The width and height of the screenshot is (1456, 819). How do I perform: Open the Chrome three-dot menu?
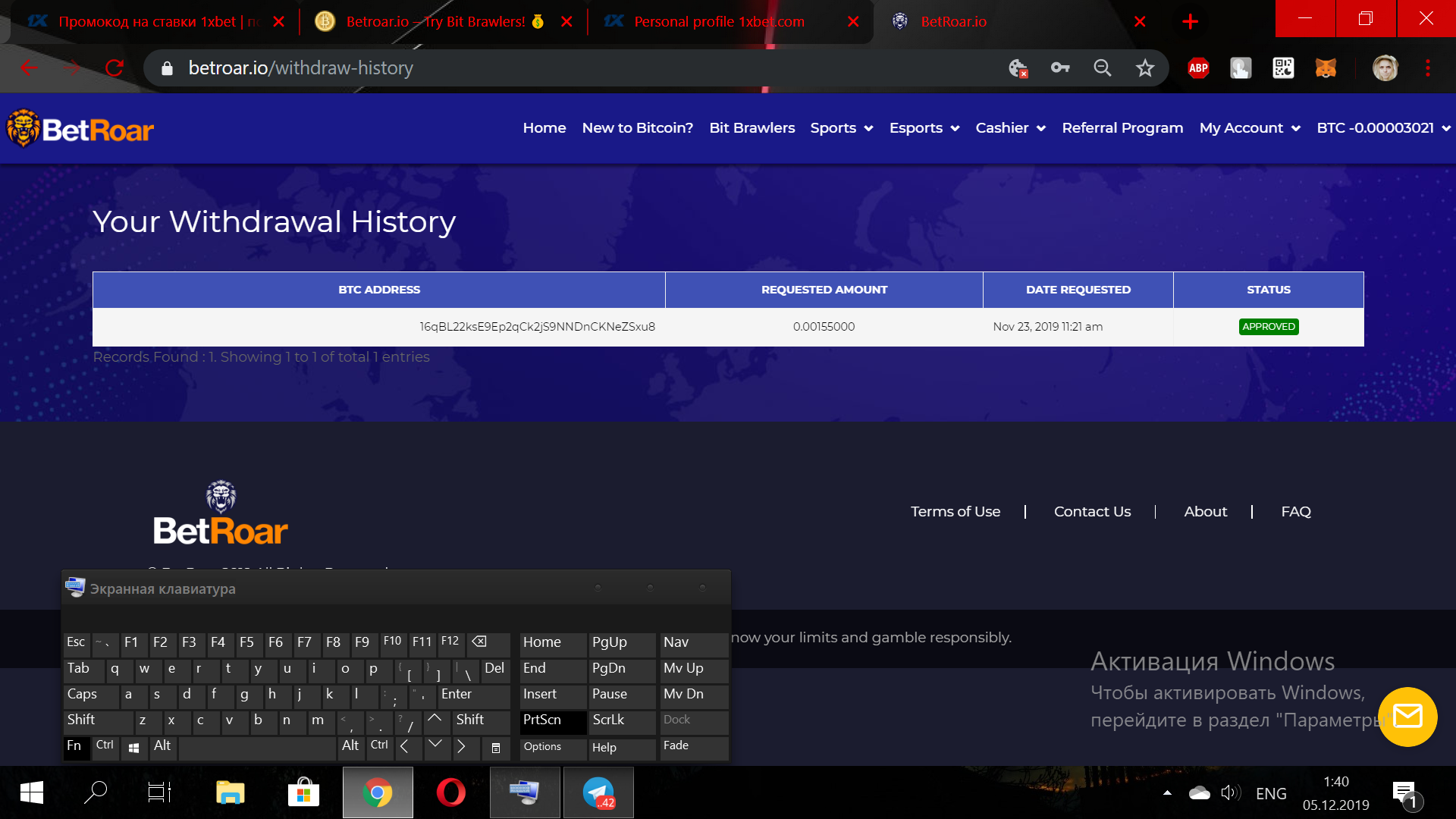(x=1428, y=68)
